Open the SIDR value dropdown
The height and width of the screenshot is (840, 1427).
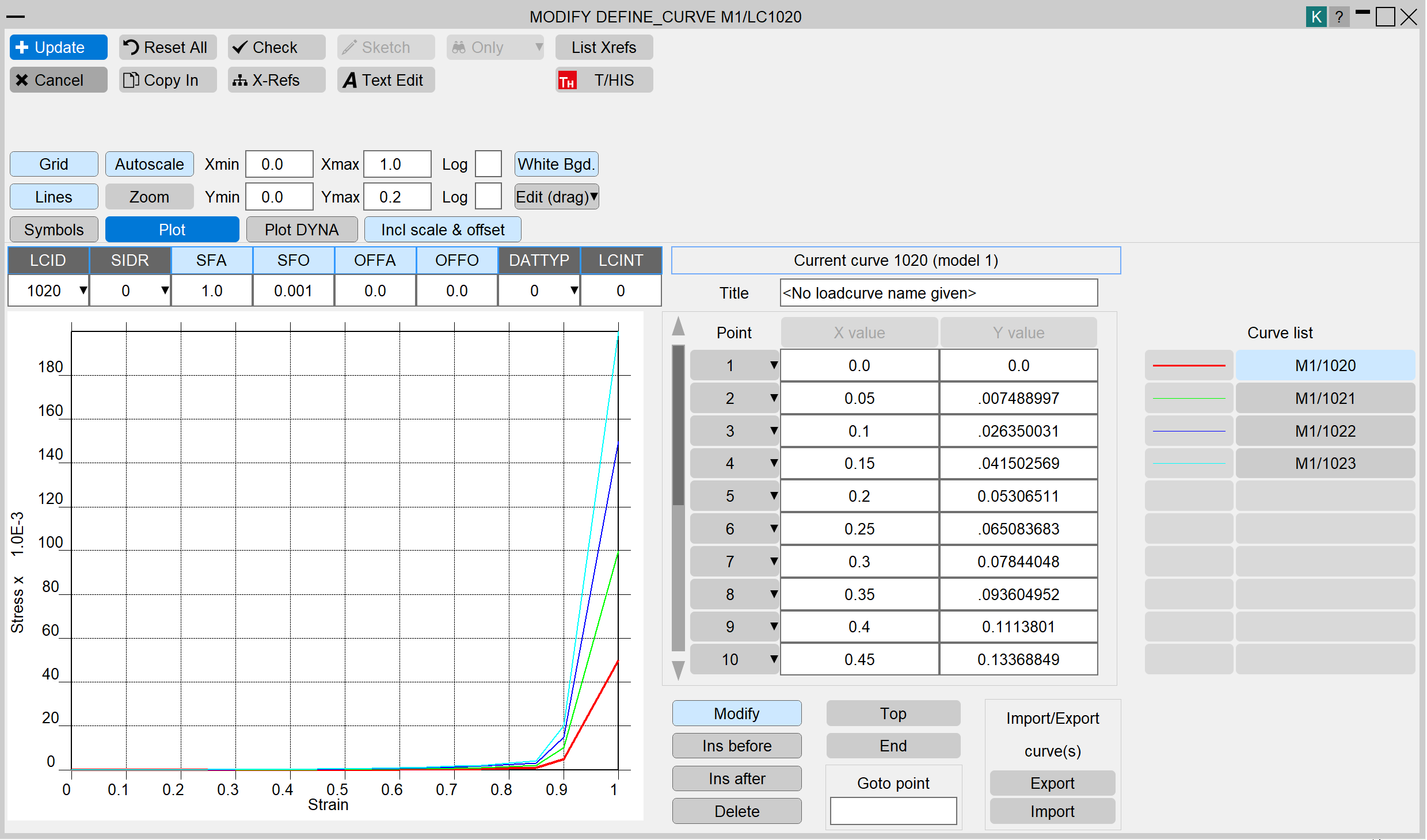pyautogui.click(x=165, y=291)
